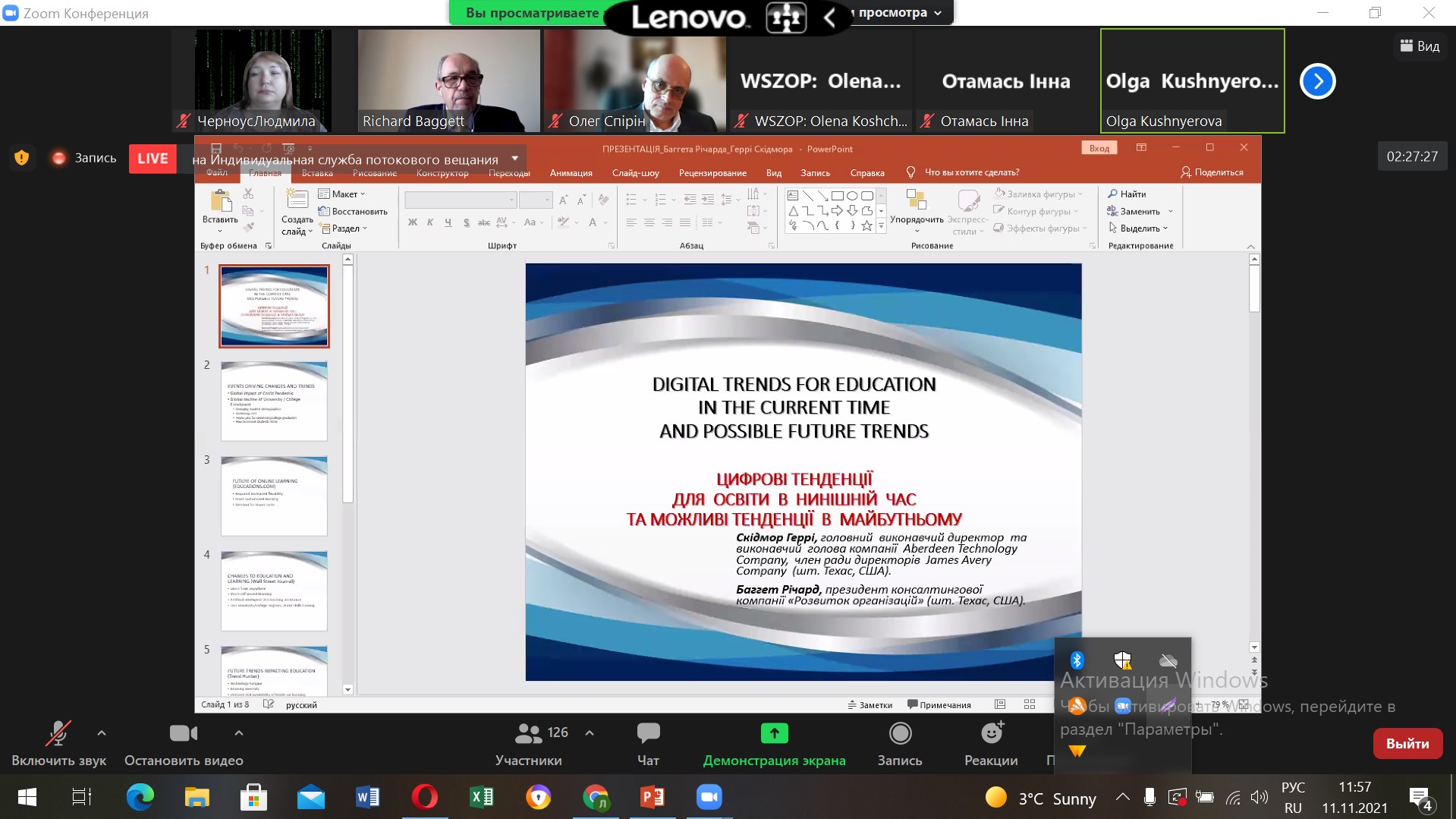This screenshot has height=819, width=1456.
Task: Show next participants with blue arrow button
Action: point(1318,81)
